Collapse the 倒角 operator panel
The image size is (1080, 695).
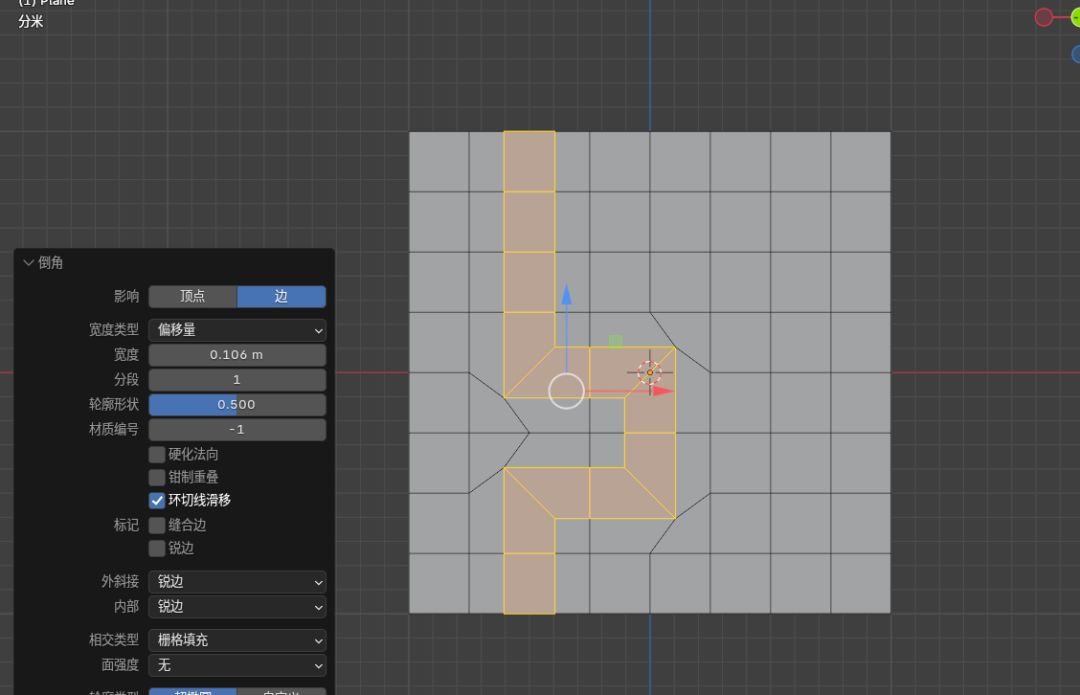click(x=28, y=263)
